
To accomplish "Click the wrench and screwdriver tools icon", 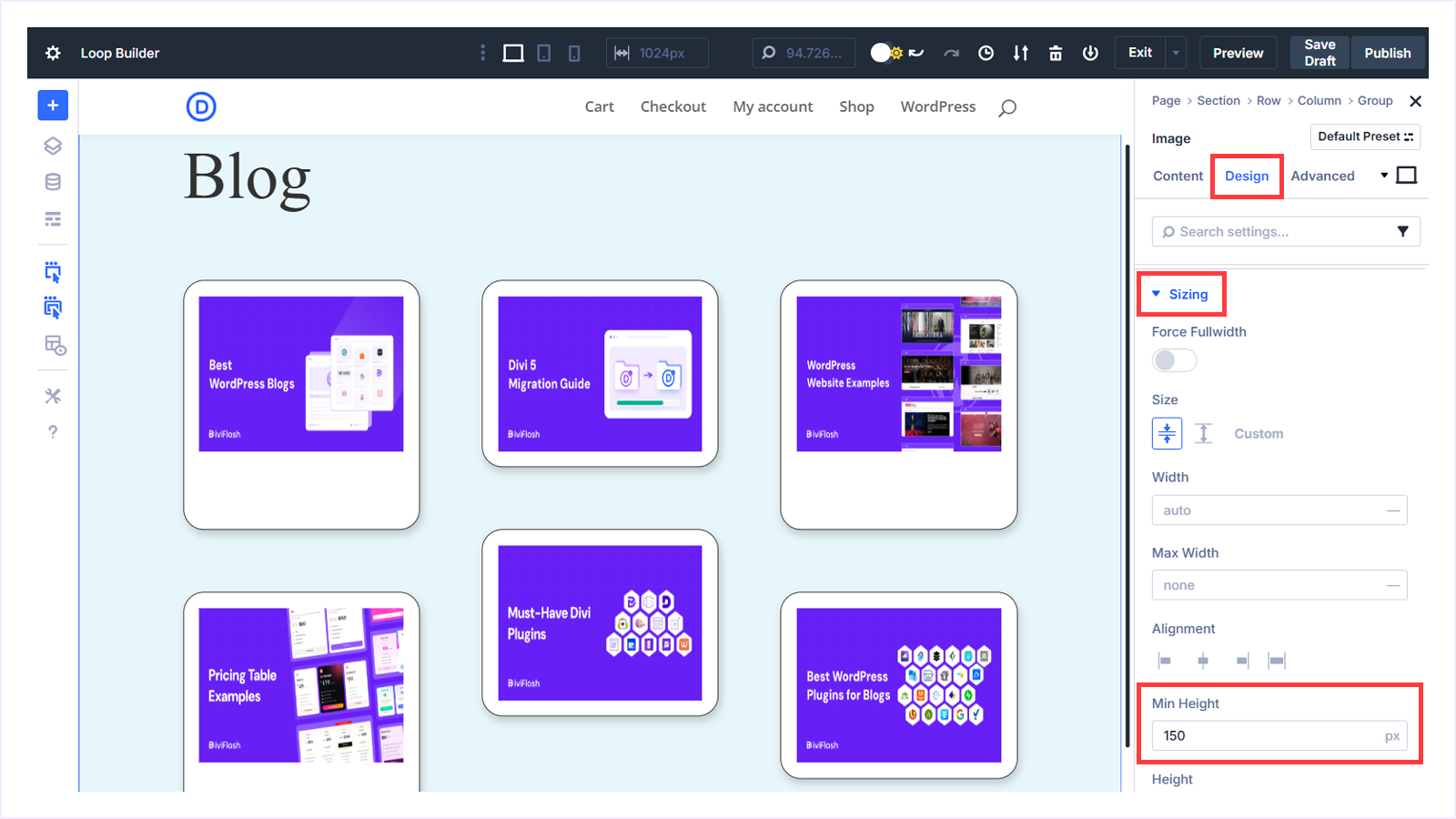I will (53, 395).
